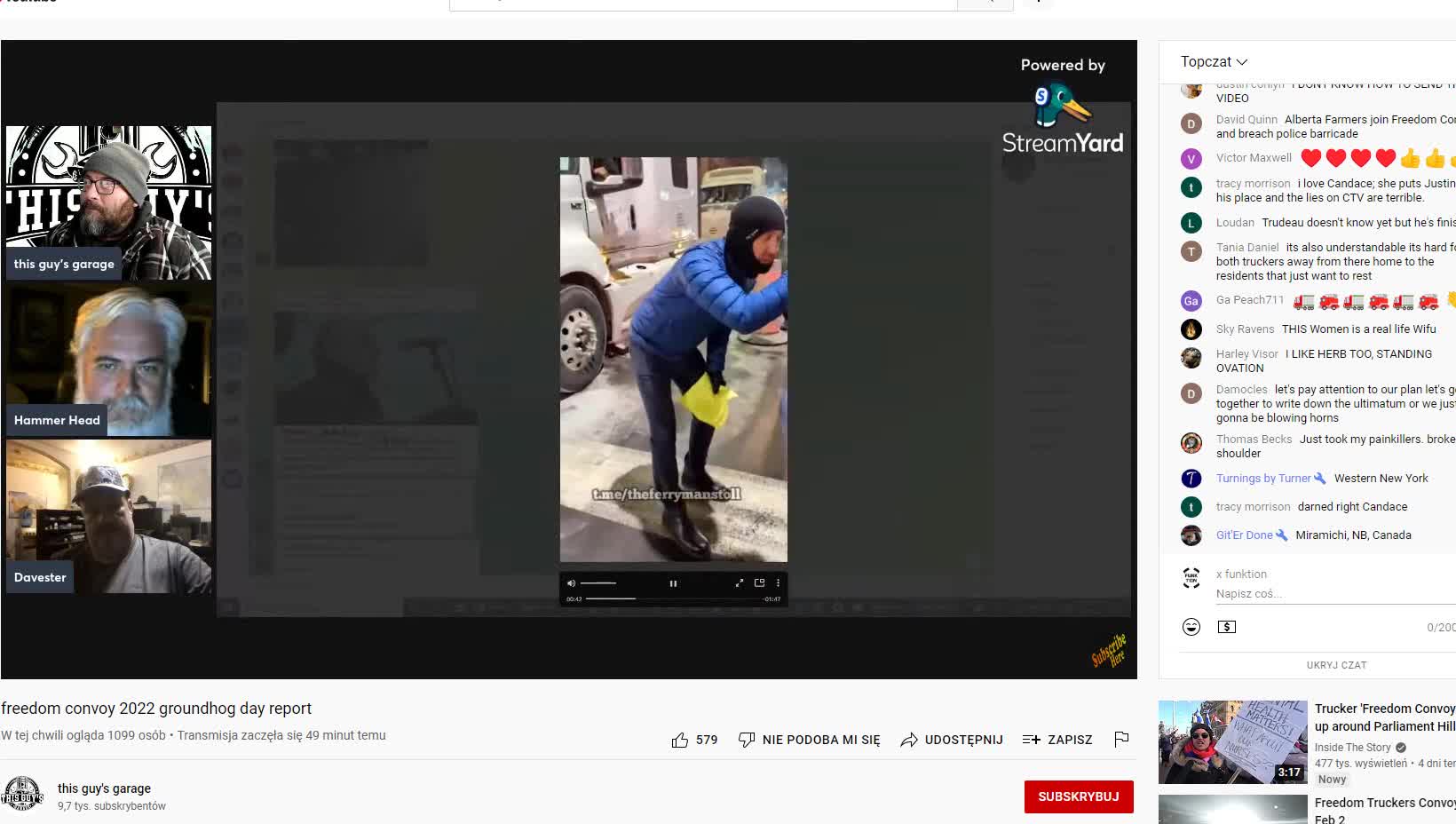Click the Git'Er Done username

pyautogui.click(x=1244, y=535)
